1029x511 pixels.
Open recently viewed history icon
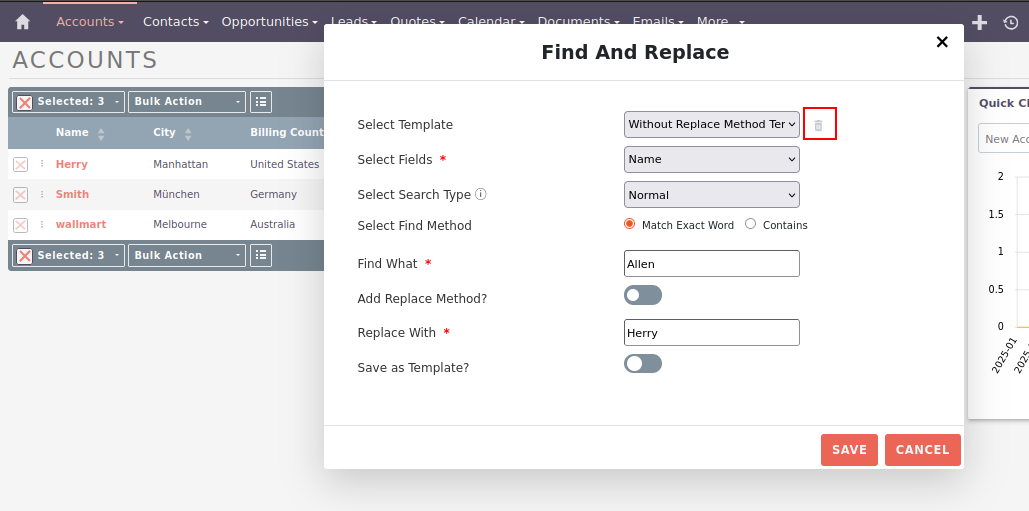click(1010, 22)
